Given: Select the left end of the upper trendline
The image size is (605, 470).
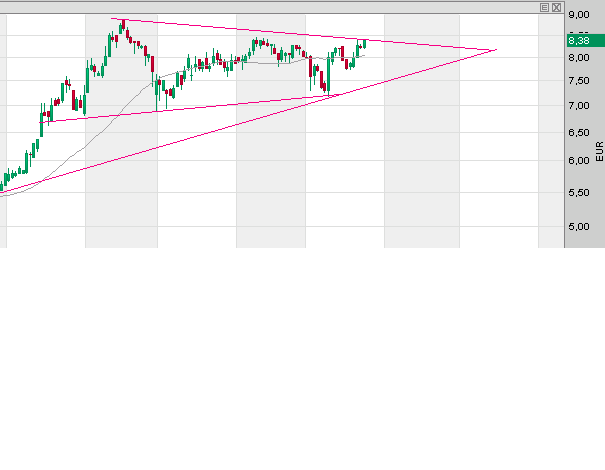Looking at the screenshot, I should (112, 19).
